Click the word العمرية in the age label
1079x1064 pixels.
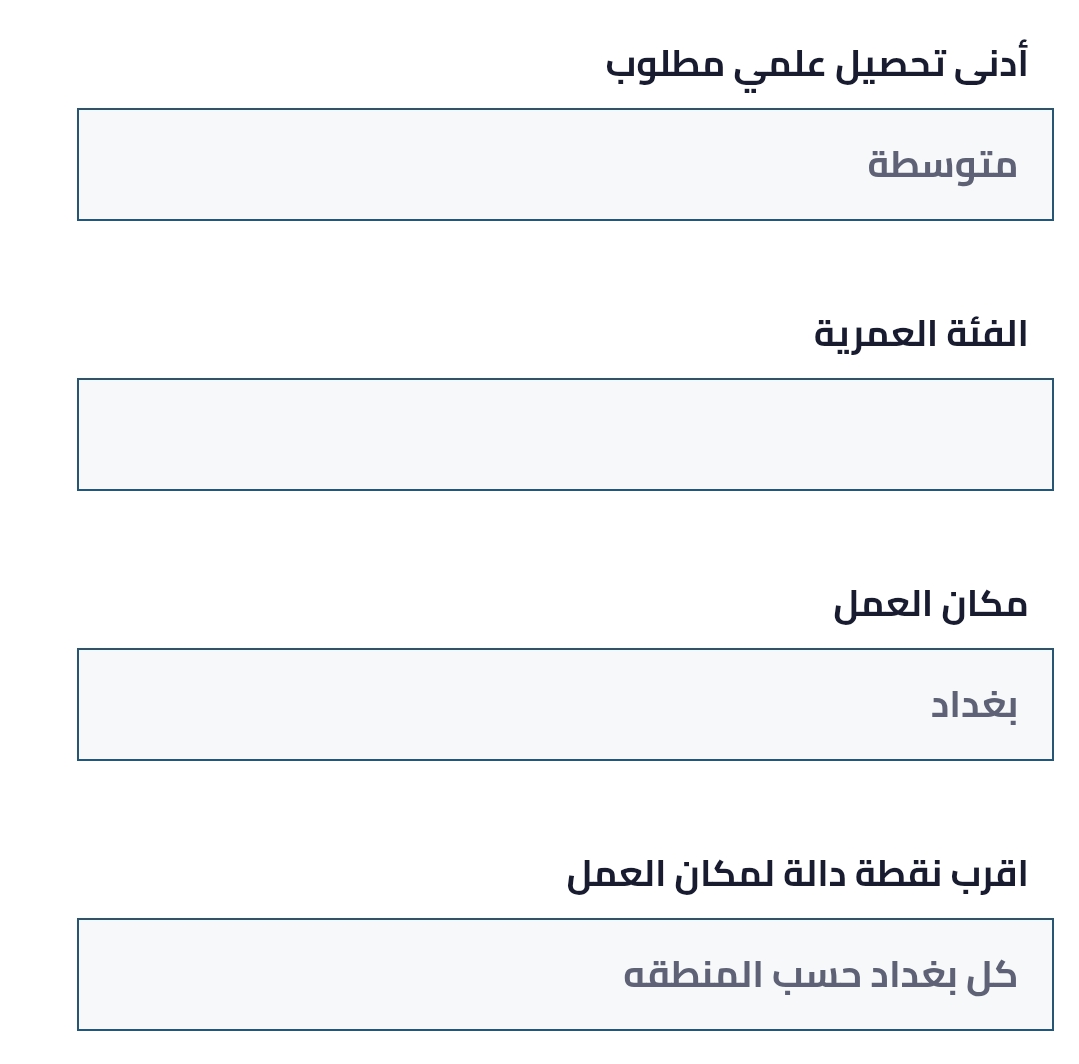click(x=862, y=334)
